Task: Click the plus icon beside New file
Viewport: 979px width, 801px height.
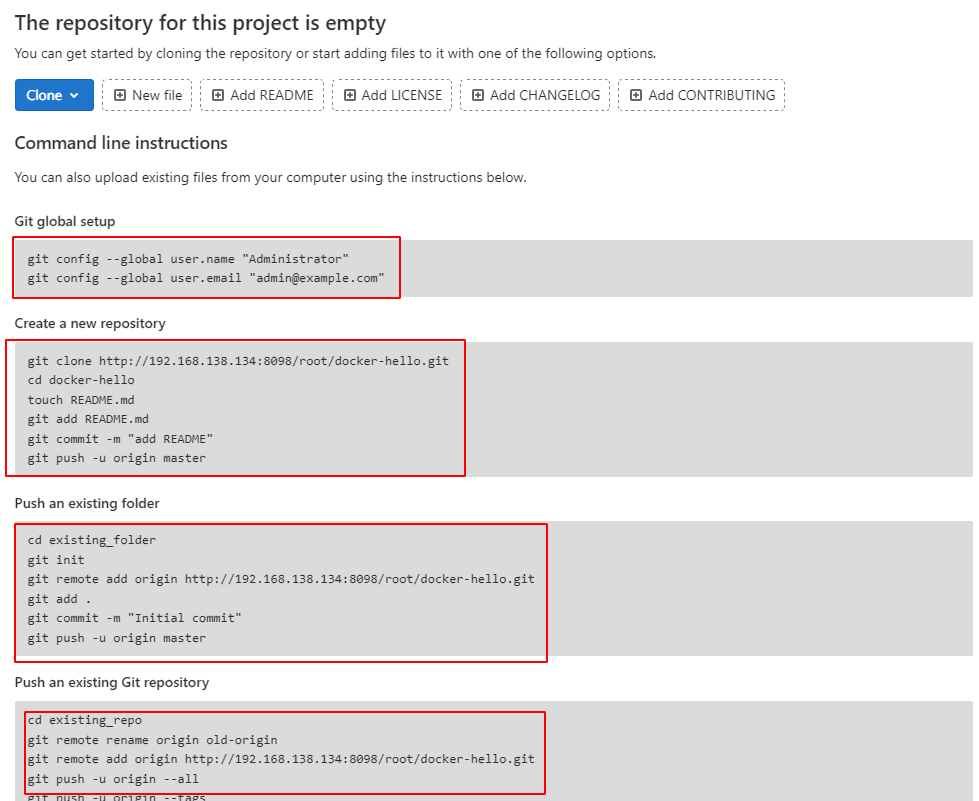Action: point(120,96)
